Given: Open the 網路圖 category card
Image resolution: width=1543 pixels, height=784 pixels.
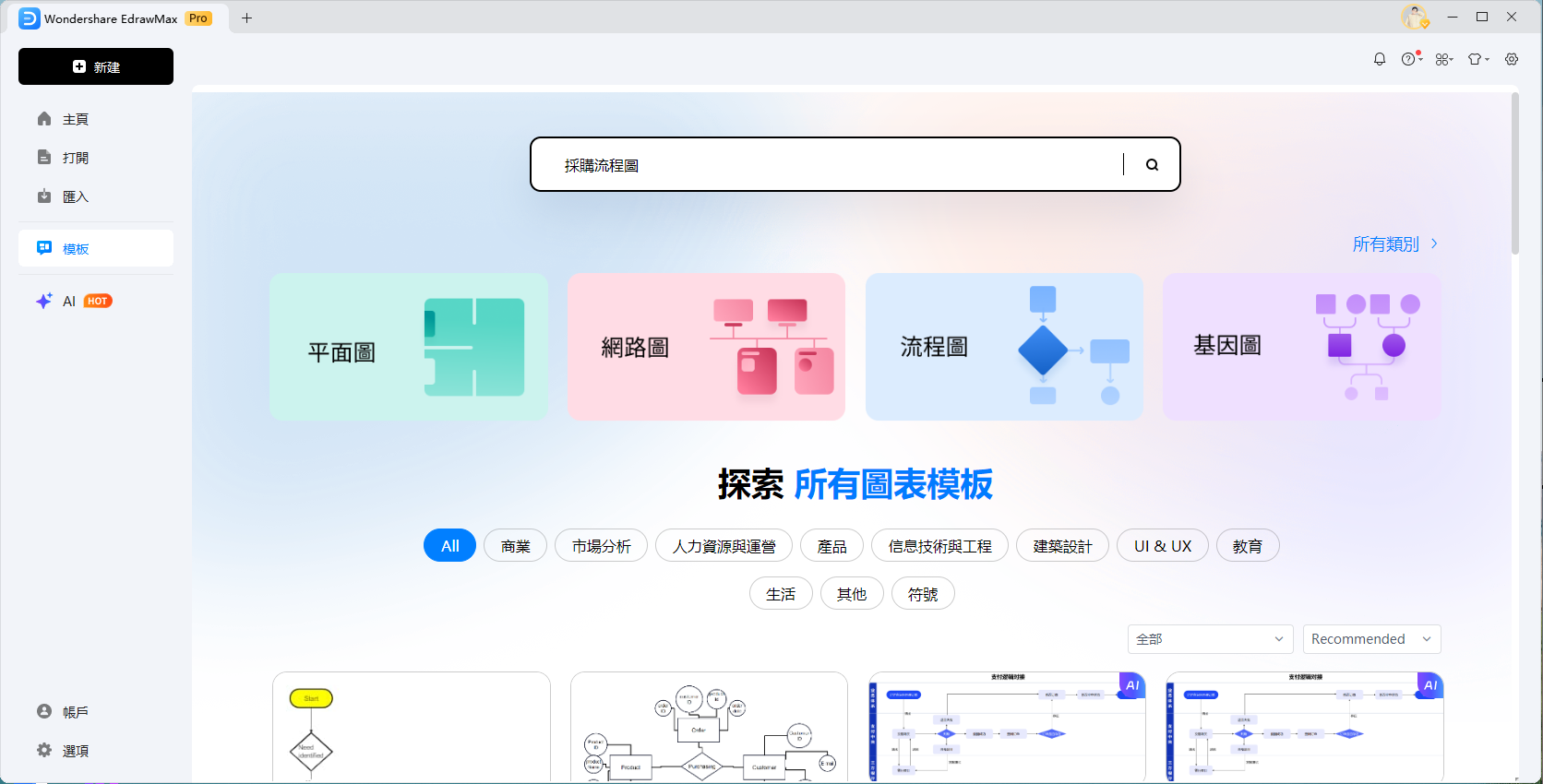Looking at the screenshot, I should pyautogui.click(x=706, y=347).
